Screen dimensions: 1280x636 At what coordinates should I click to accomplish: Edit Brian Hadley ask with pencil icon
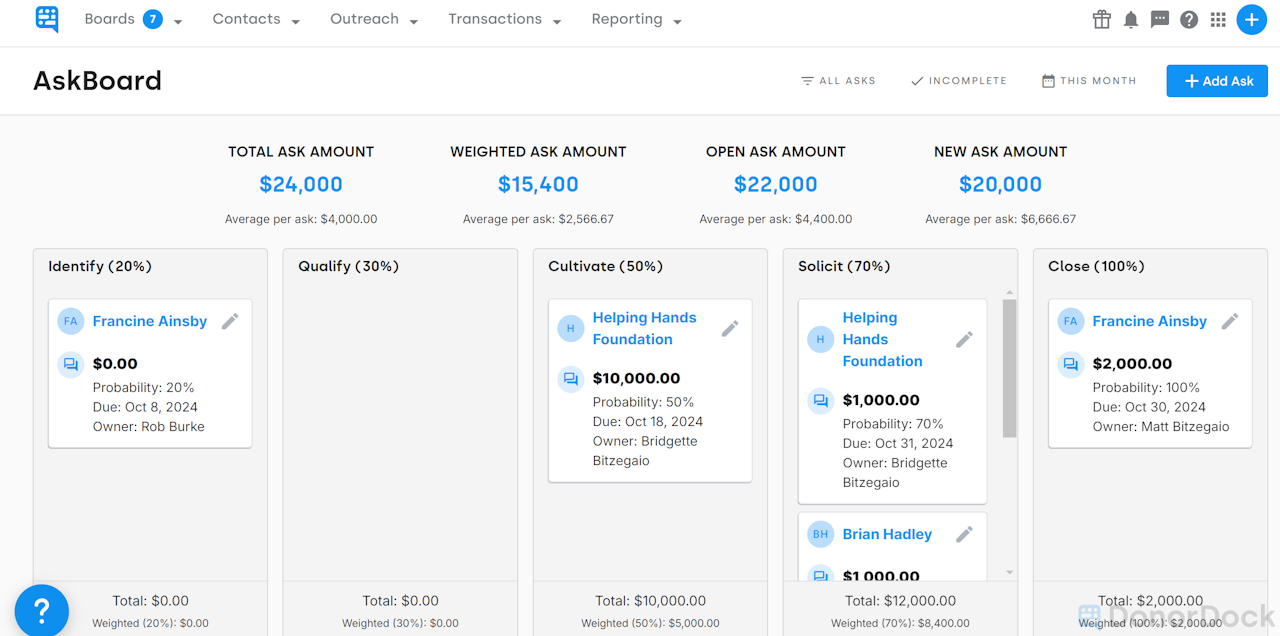964,534
